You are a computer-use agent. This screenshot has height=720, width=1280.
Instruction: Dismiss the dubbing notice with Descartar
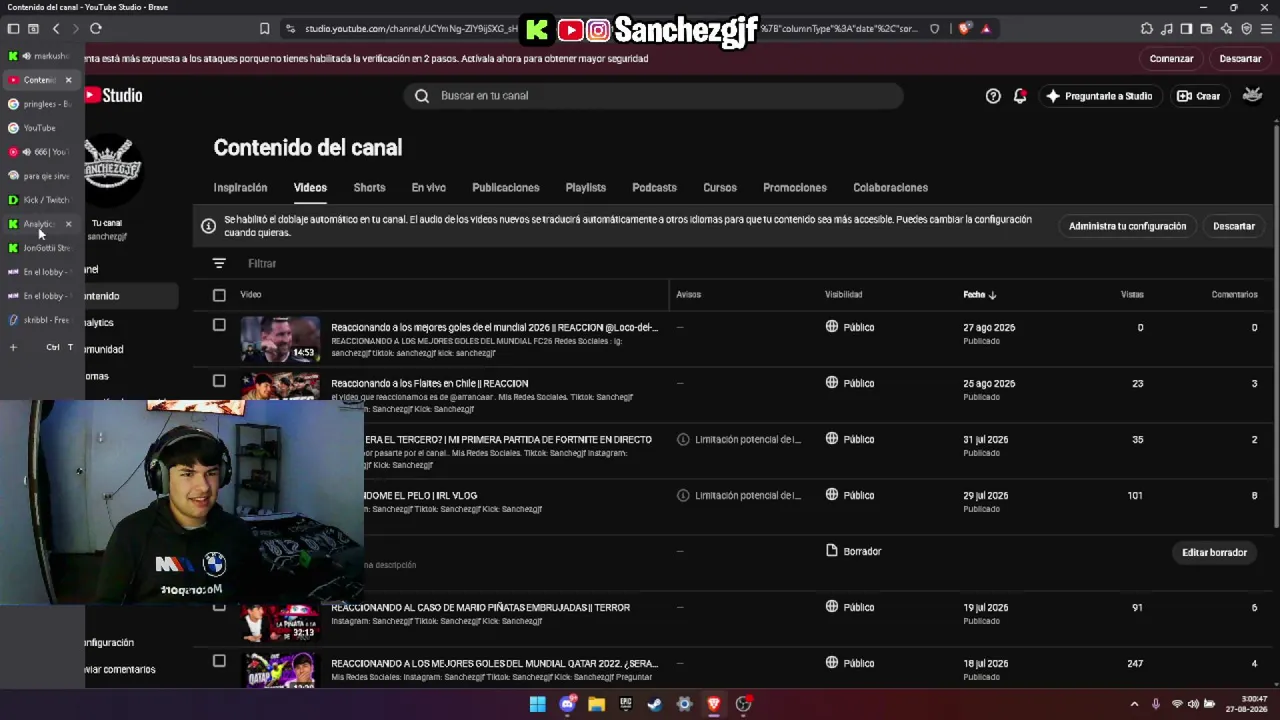tap(1233, 226)
